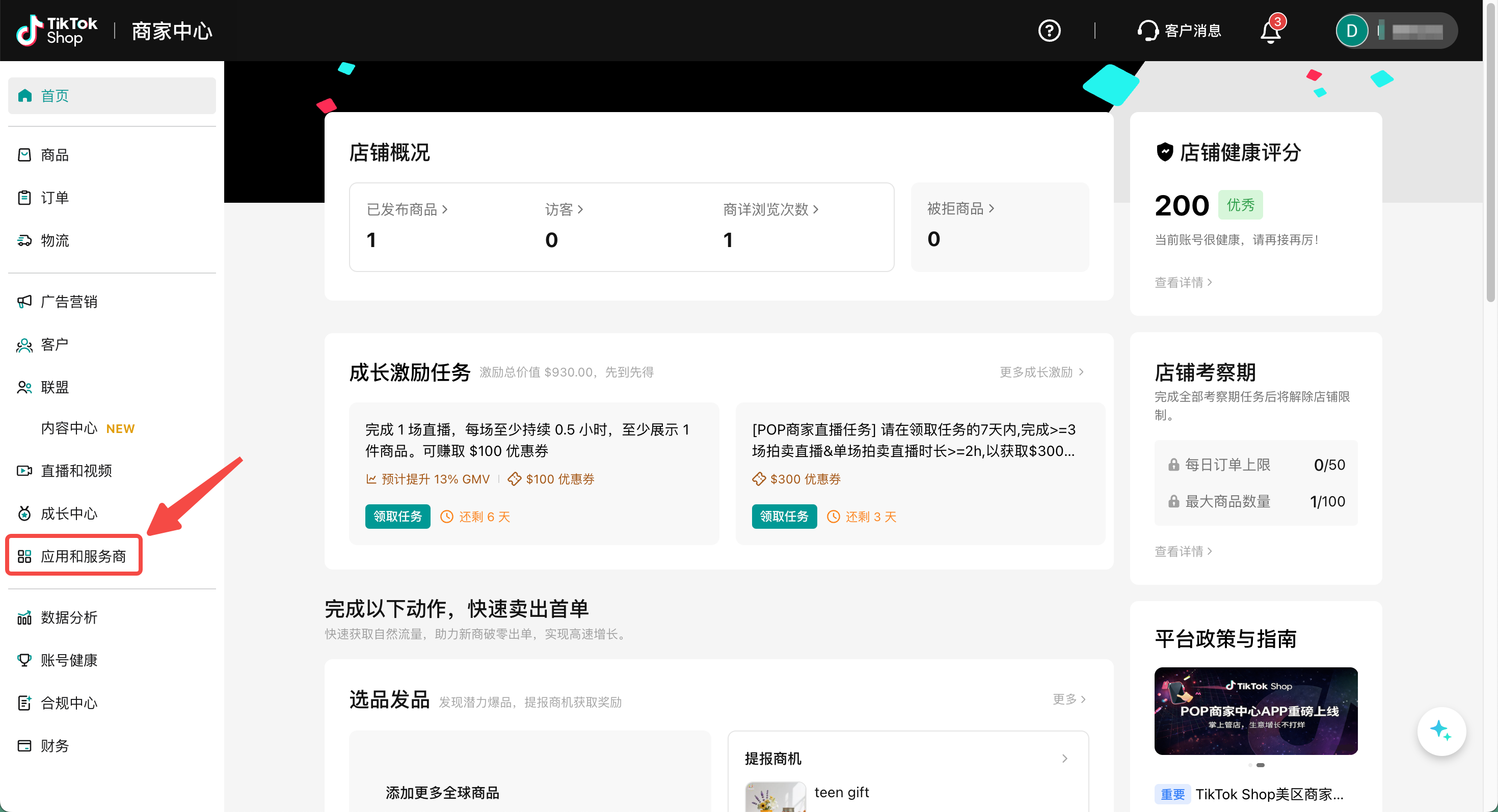Click the 优秀 rating badge
Image resolution: width=1498 pixels, height=812 pixels.
(x=1240, y=205)
